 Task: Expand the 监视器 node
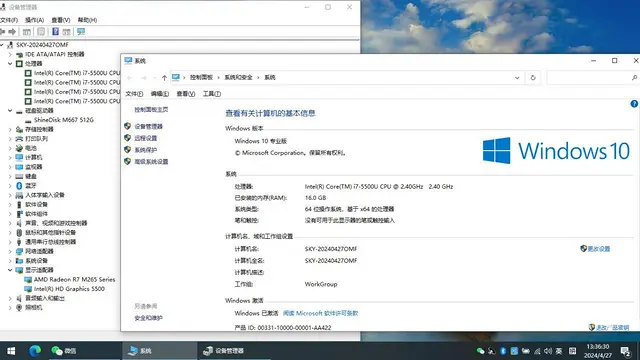(10, 167)
